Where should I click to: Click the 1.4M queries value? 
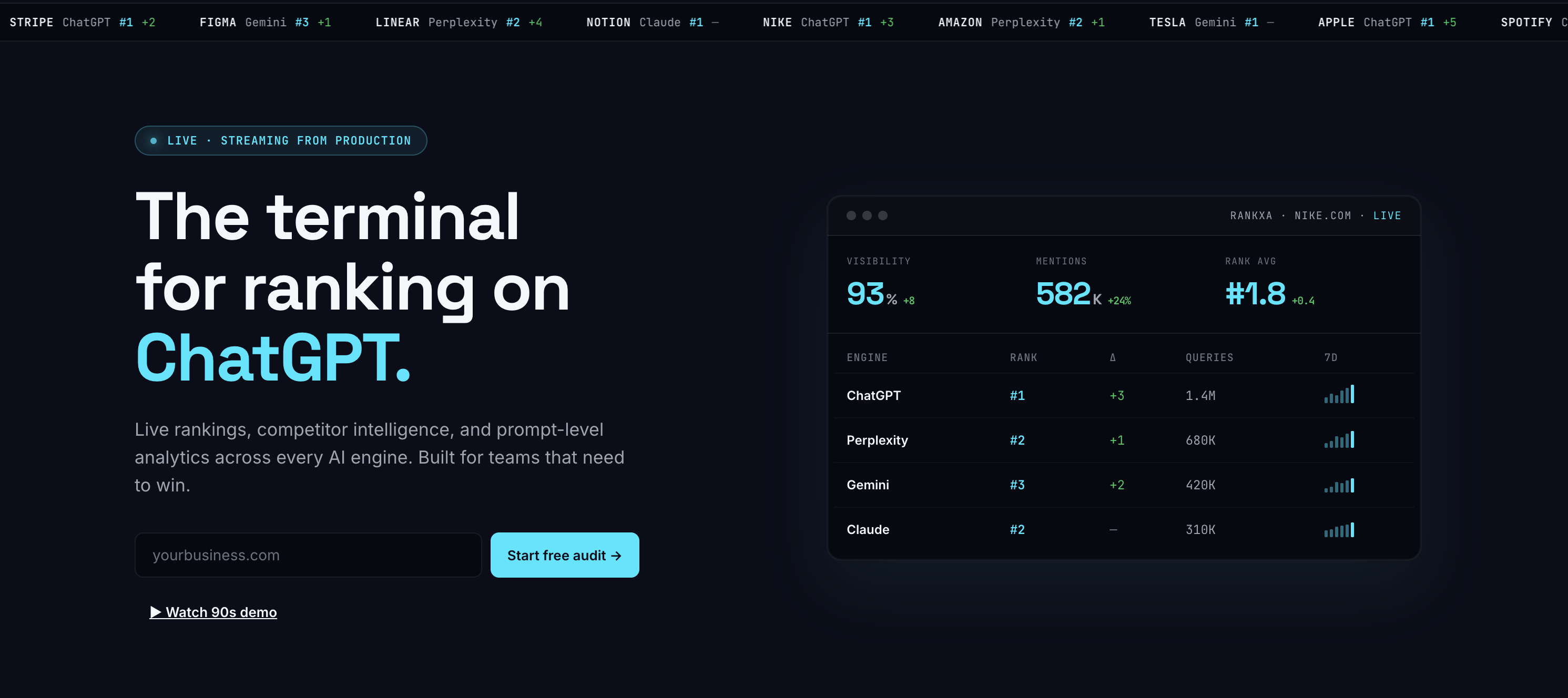point(1200,396)
